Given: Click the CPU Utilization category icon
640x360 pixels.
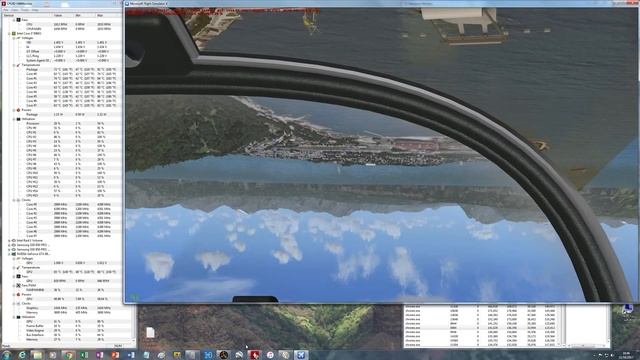Looking at the screenshot, I should click(x=18, y=119).
